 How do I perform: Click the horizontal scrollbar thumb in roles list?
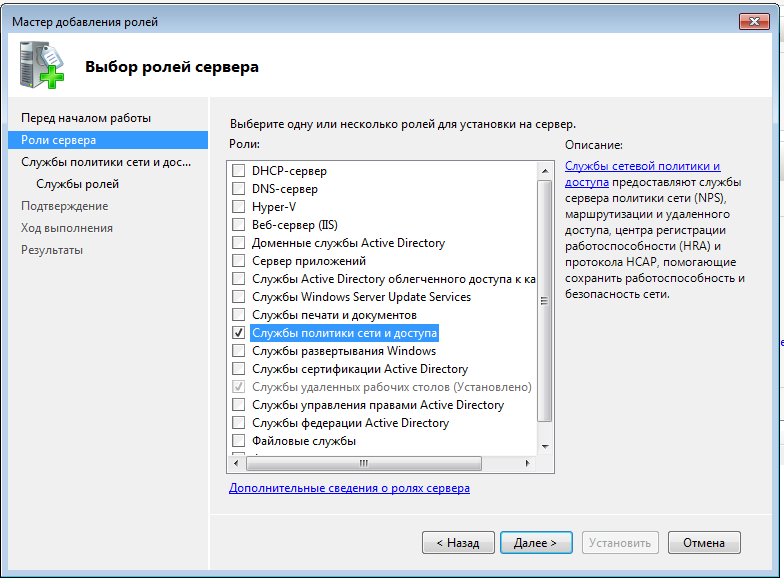click(363, 463)
